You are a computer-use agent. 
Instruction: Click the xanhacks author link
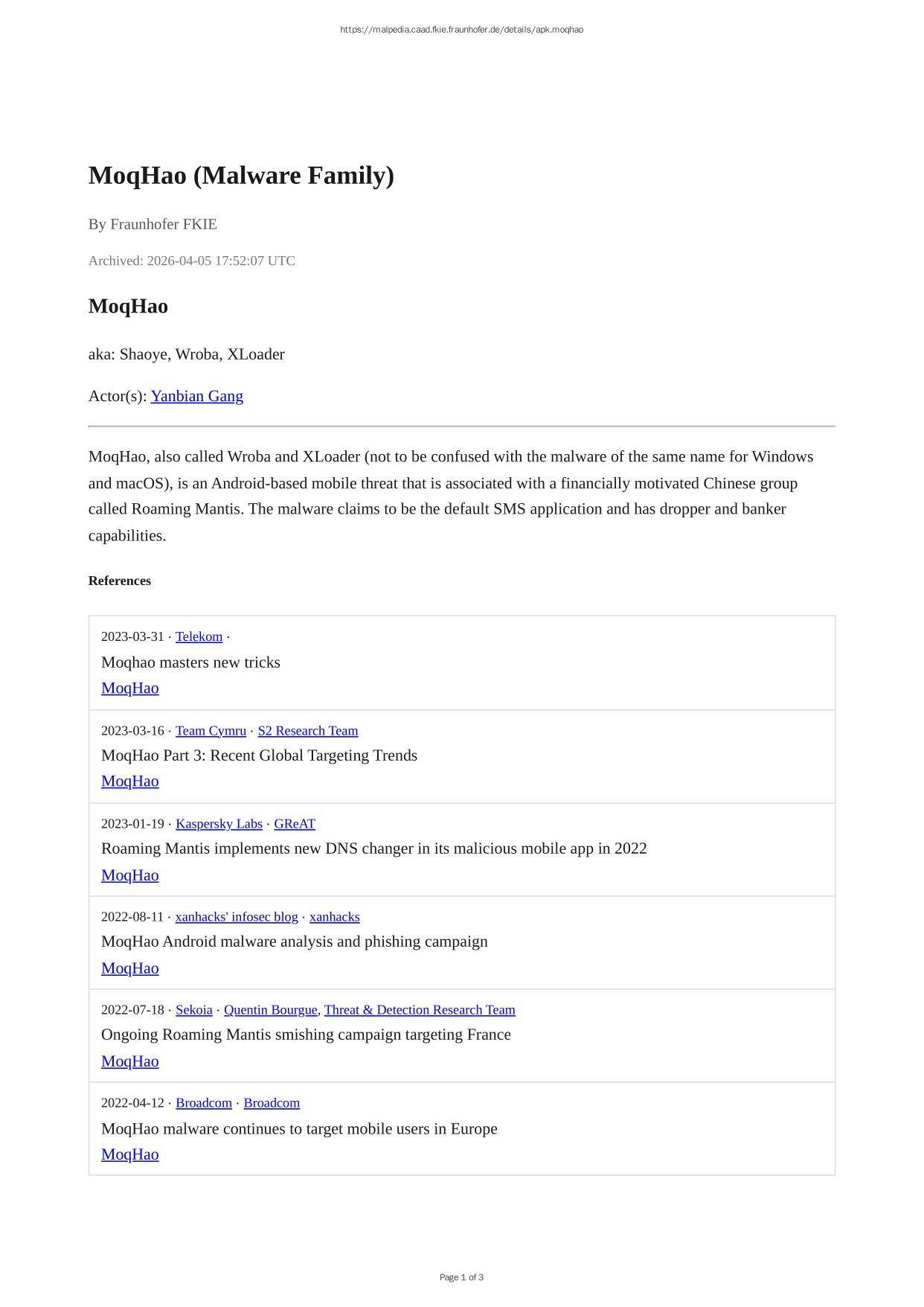pos(334,917)
